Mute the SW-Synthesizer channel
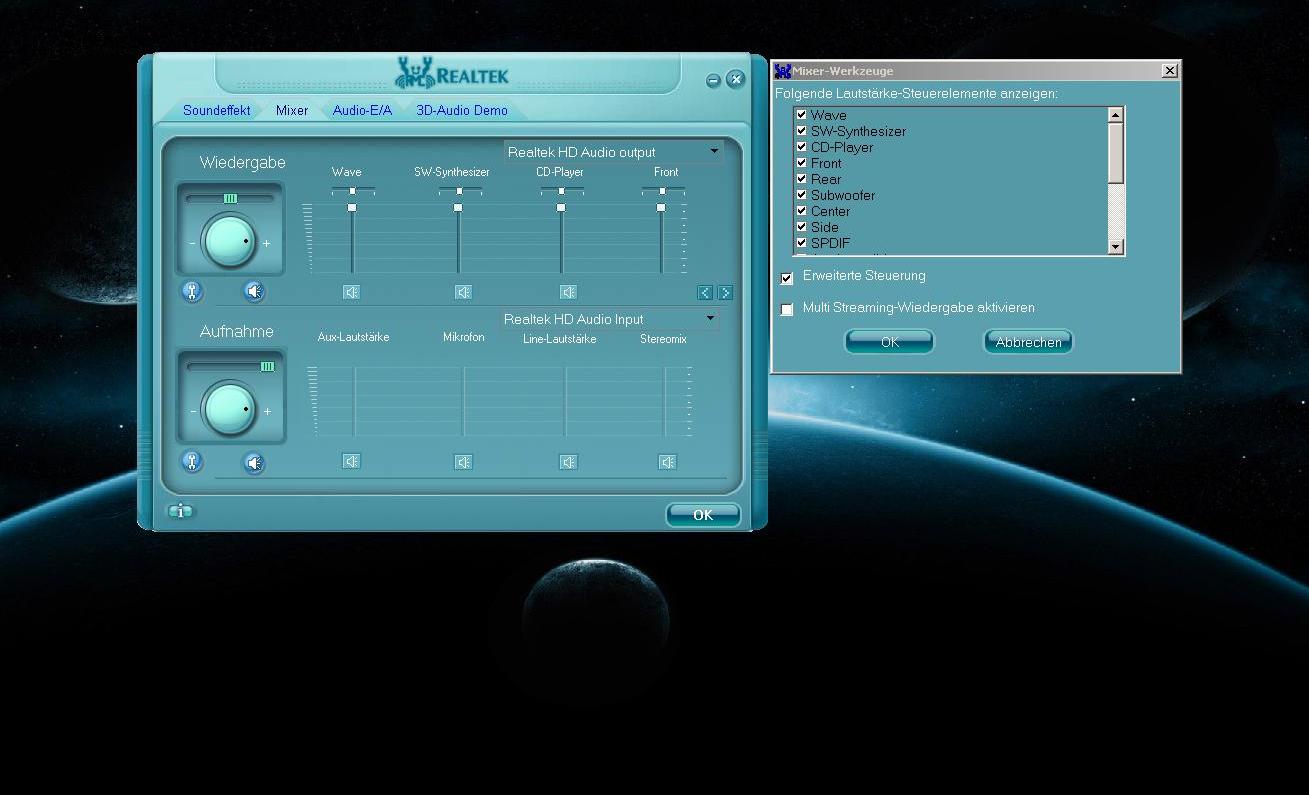 click(463, 292)
